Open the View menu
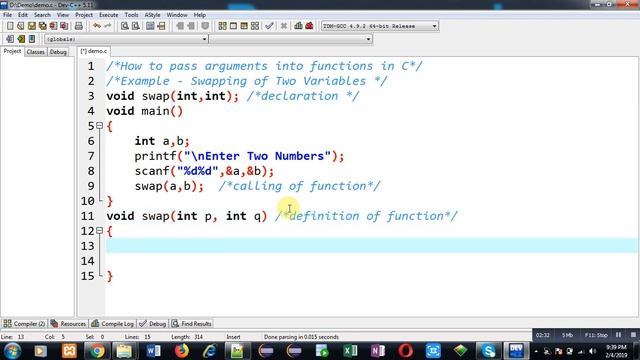Viewport: 640px width, 360px height. [62, 15]
